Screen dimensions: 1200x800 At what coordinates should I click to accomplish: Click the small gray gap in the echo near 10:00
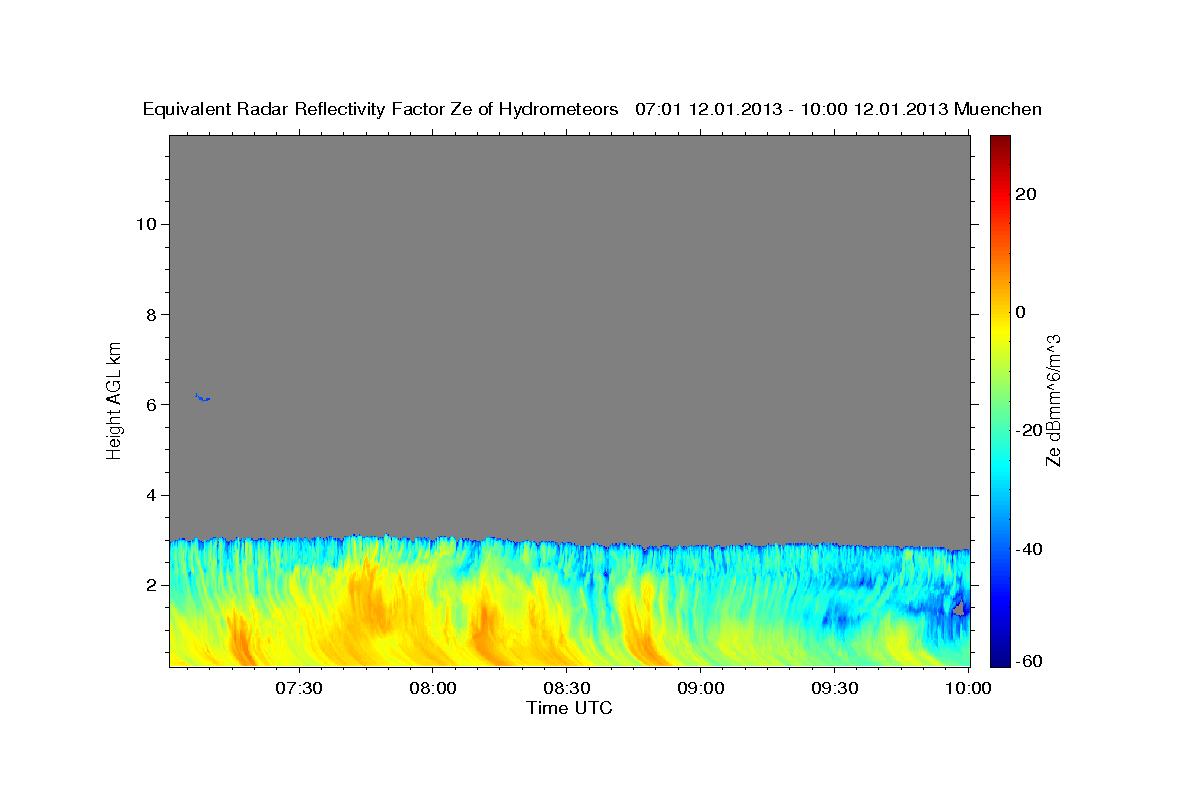(x=958, y=608)
